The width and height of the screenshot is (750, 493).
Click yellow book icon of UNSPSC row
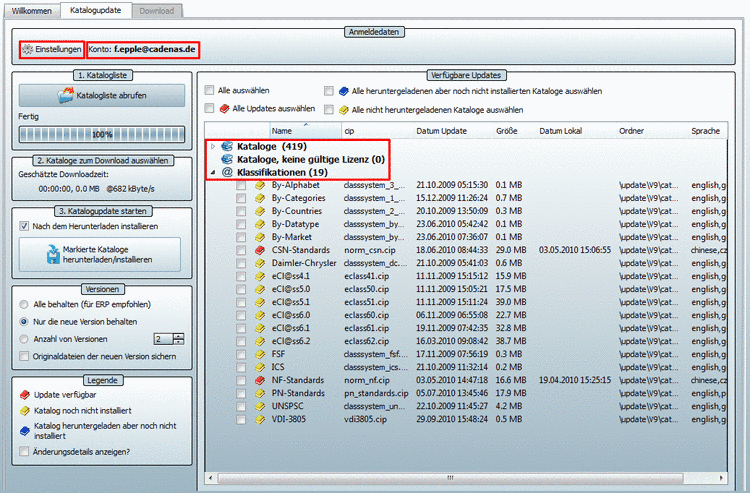click(260, 406)
